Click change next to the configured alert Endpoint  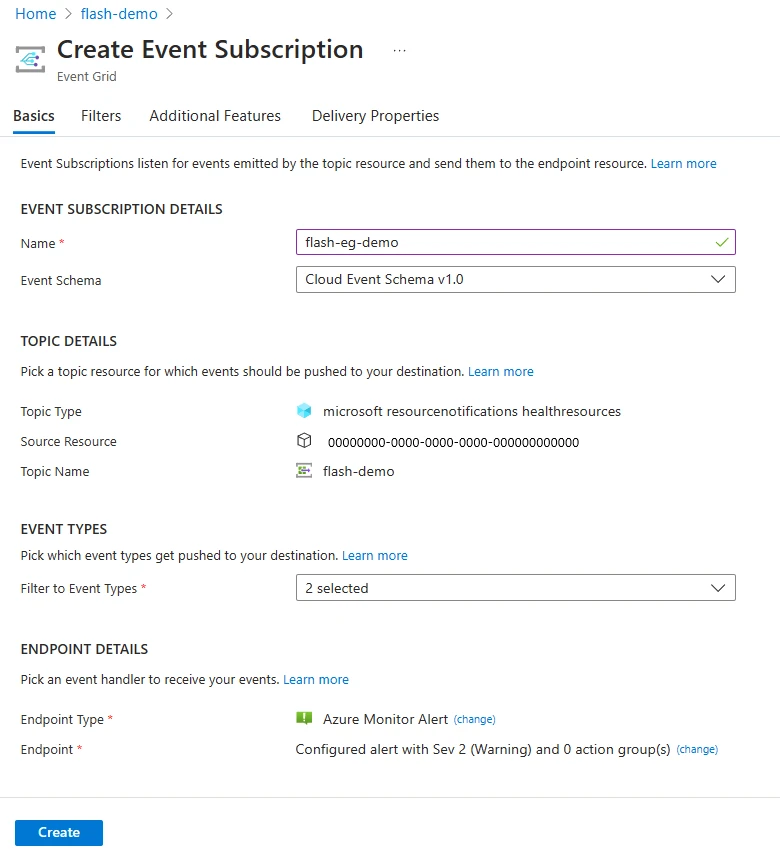click(697, 749)
